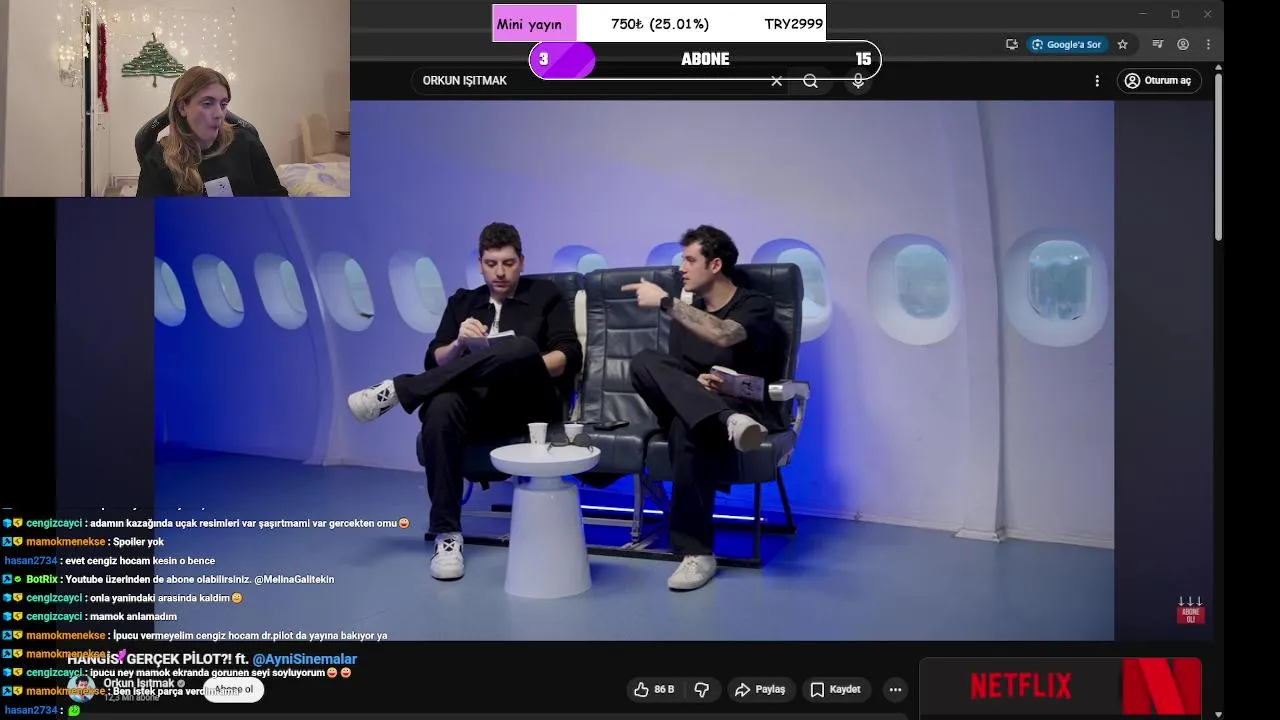Click the Netflix ad banner
The width and height of the screenshot is (1280, 720).
pos(1060,686)
